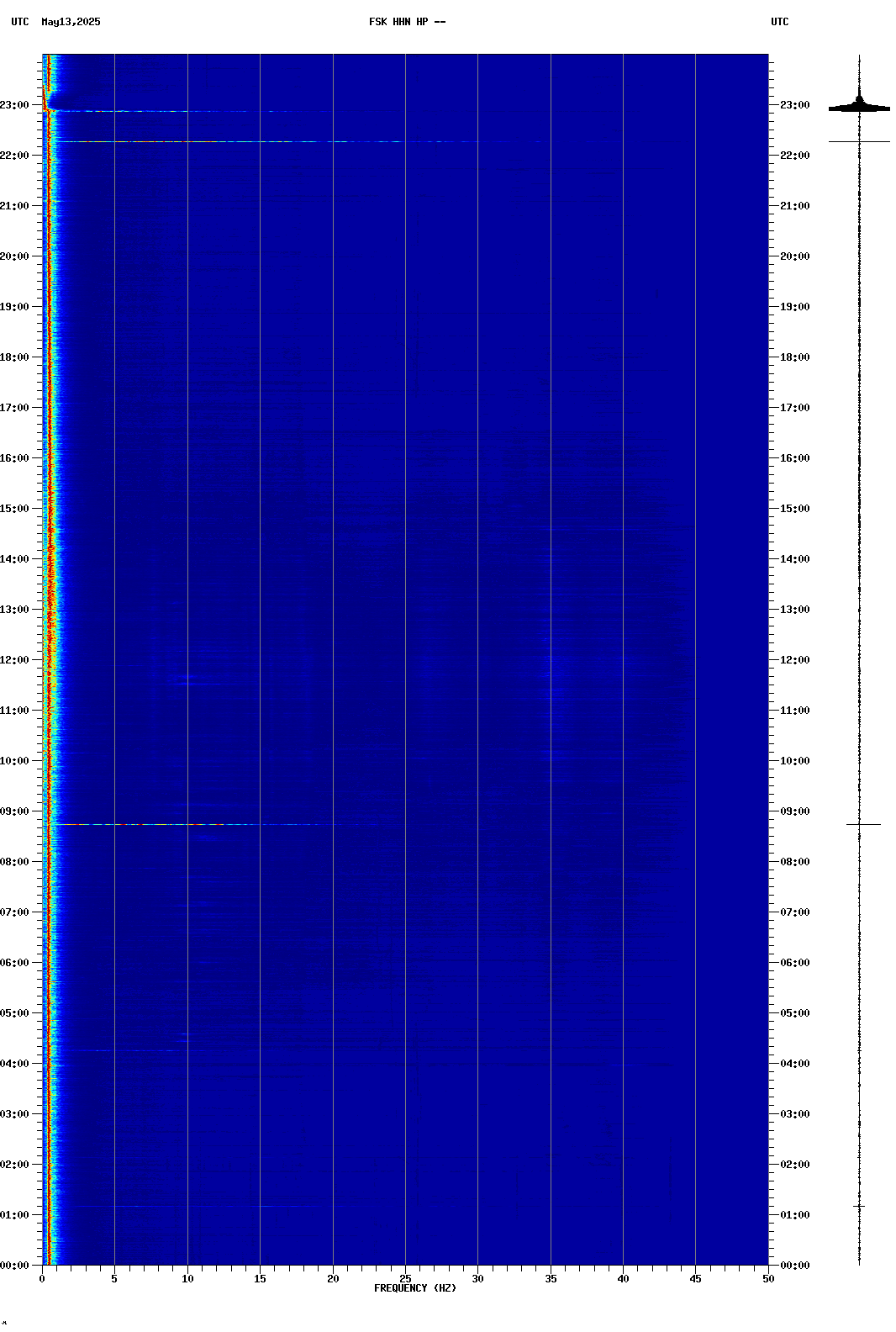This screenshot has height=1332, width=896.
Task: Click the right-axis '06:00' time label
Action: (795, 963)
